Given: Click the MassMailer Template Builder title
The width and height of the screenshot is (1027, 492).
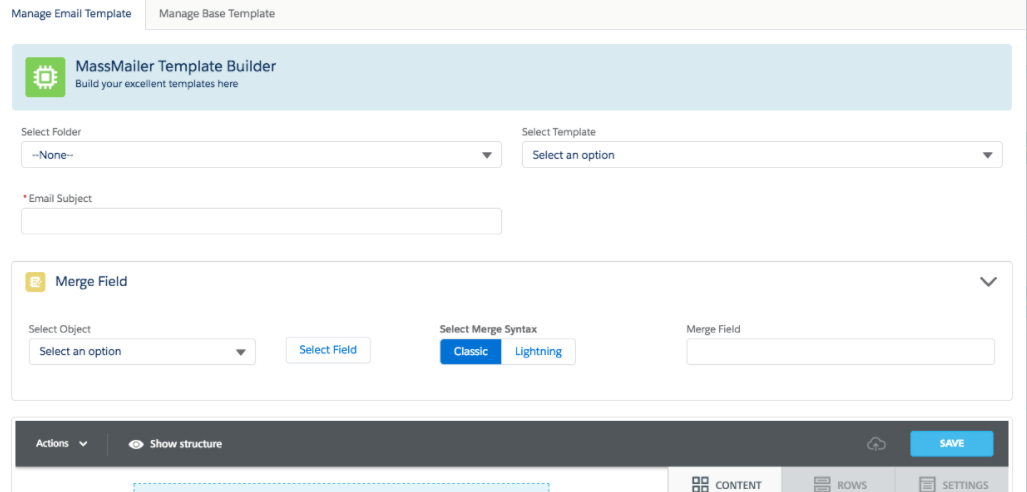Looking at the screenshot, I should (176, 66).
